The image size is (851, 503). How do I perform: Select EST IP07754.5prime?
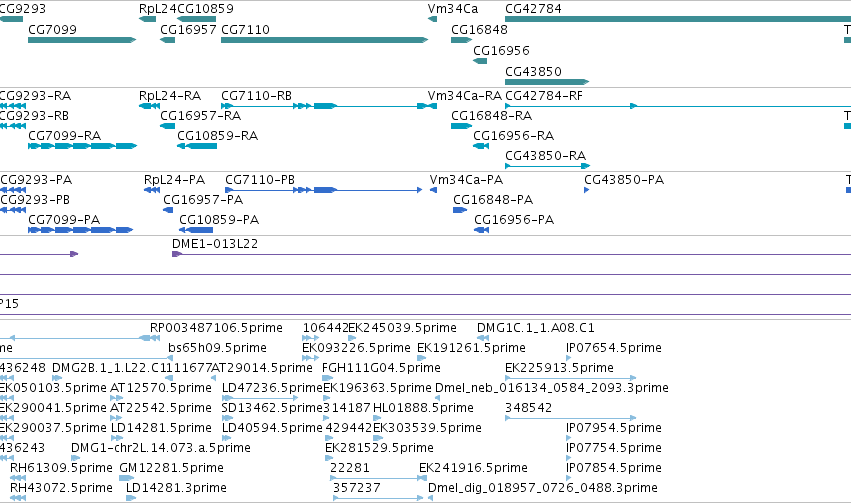tap(613, 448)
